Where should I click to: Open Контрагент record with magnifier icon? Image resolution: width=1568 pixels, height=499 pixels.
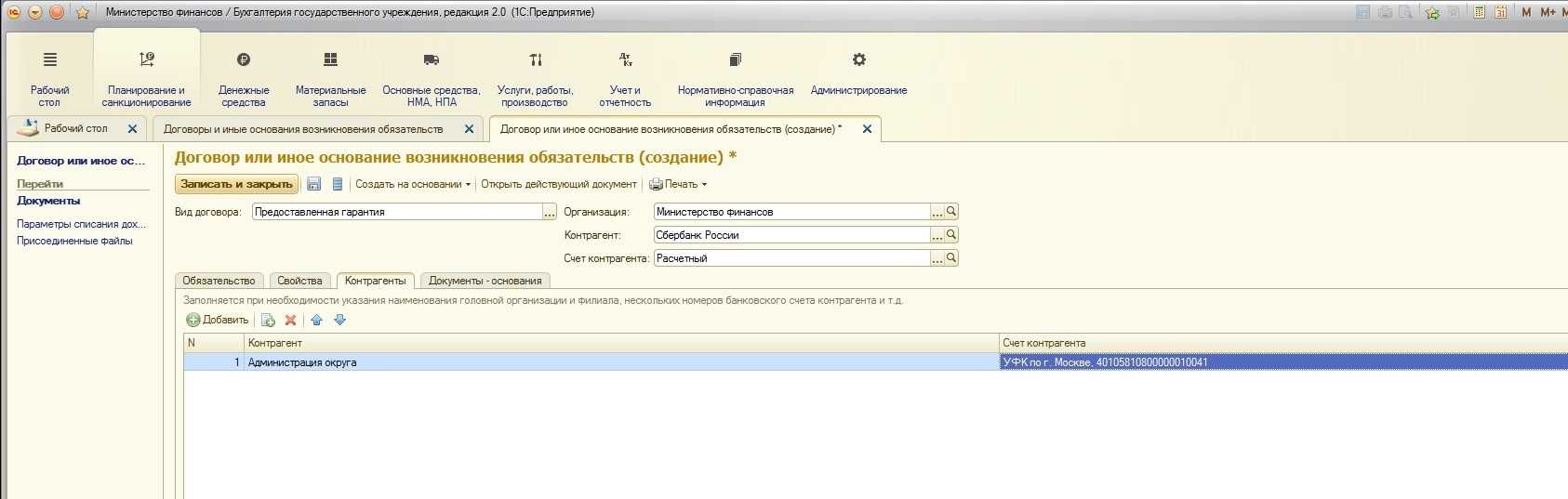(x=951, y=234)
